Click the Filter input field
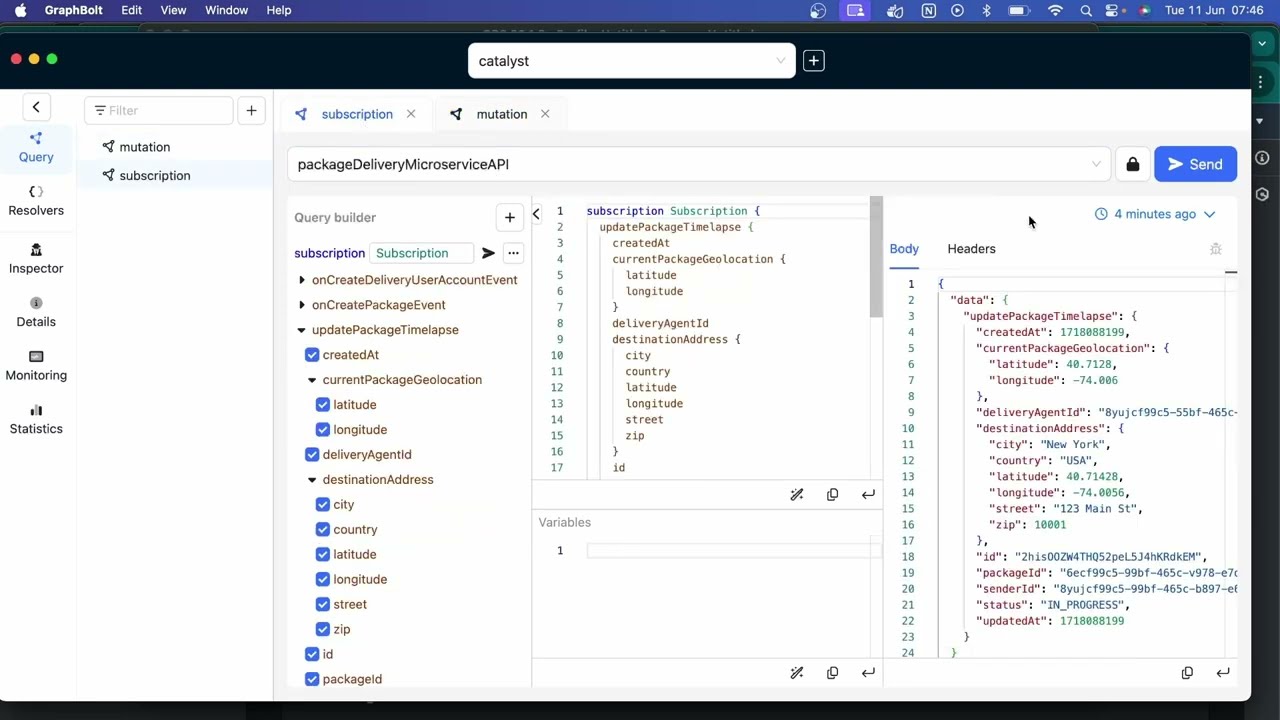 coord(159,111)
